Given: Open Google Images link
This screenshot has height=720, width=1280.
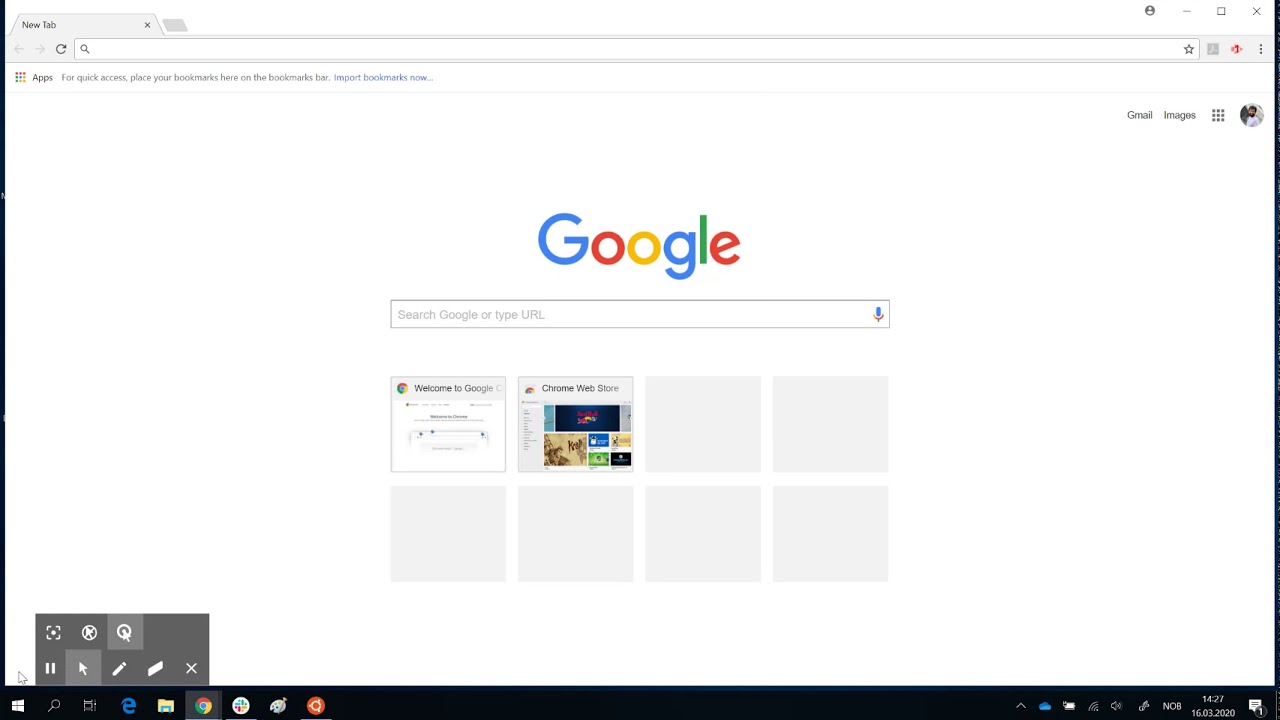Looking at the screenshot, I should point(1180,115).
